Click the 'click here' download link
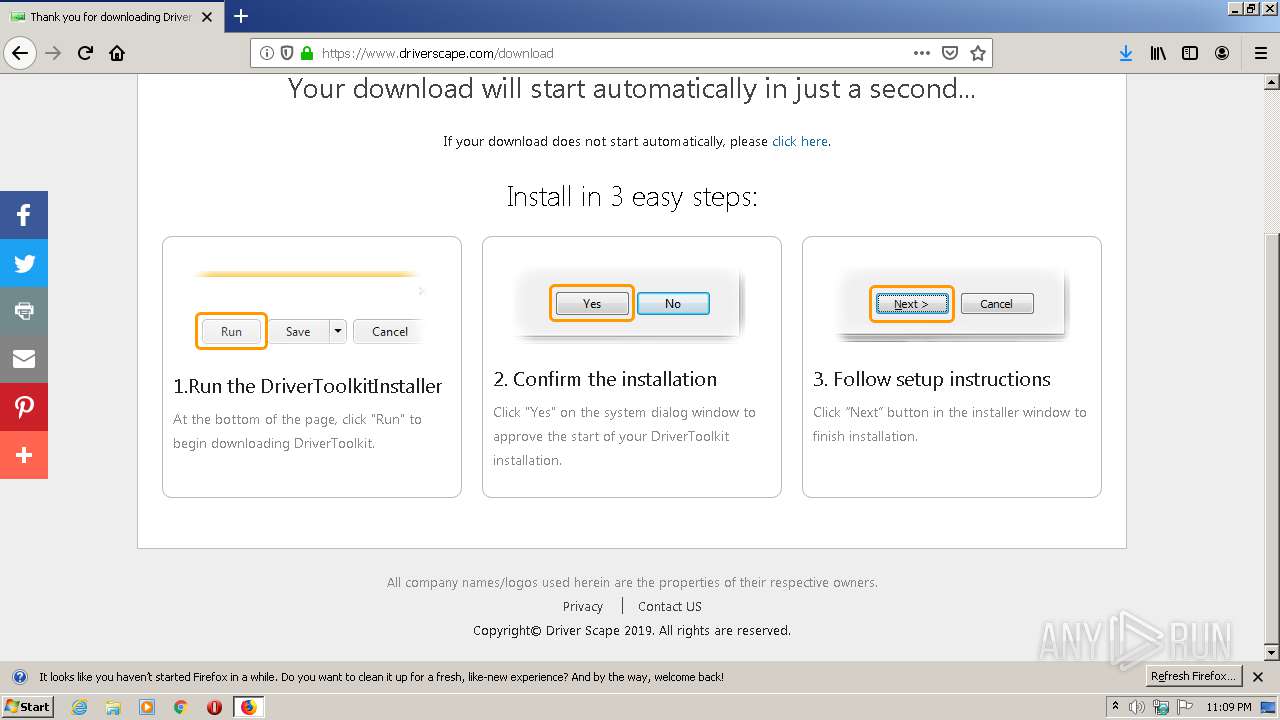This screenshot has width=1280, height=720. coord(800,141)
